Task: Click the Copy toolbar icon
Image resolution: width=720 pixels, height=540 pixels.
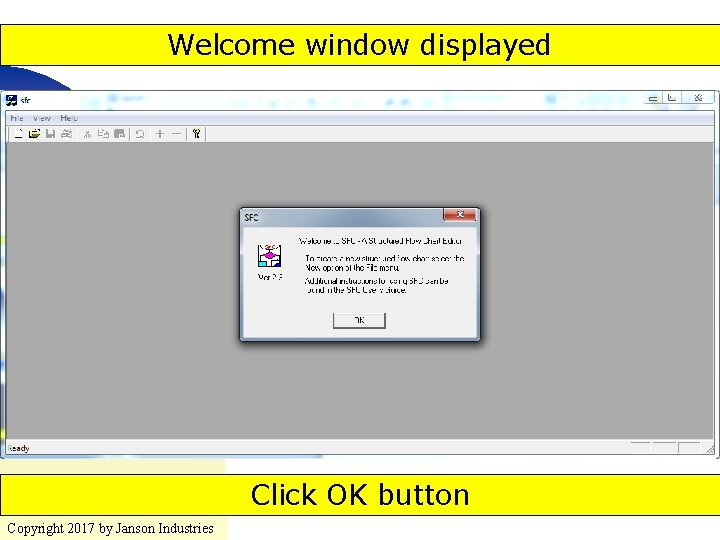Action: click(x=103, y=134)
